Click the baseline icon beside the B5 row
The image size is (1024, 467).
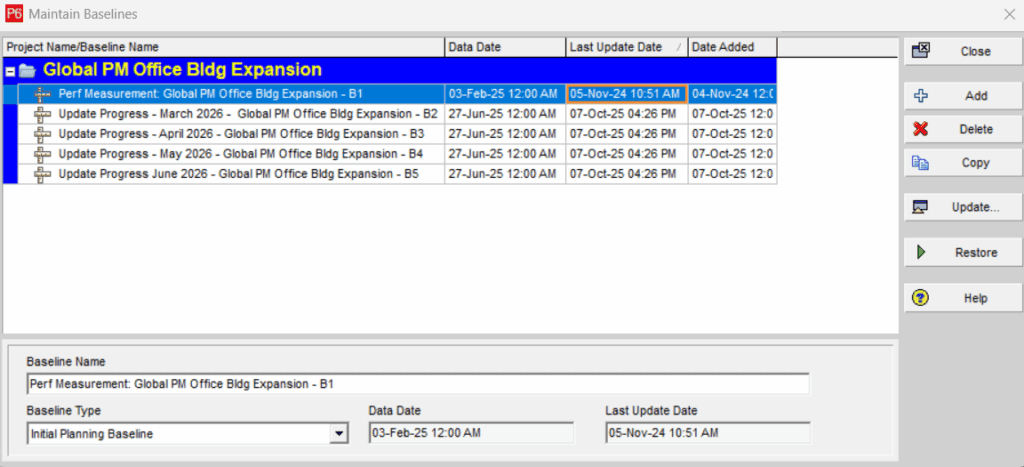point(42,174)
